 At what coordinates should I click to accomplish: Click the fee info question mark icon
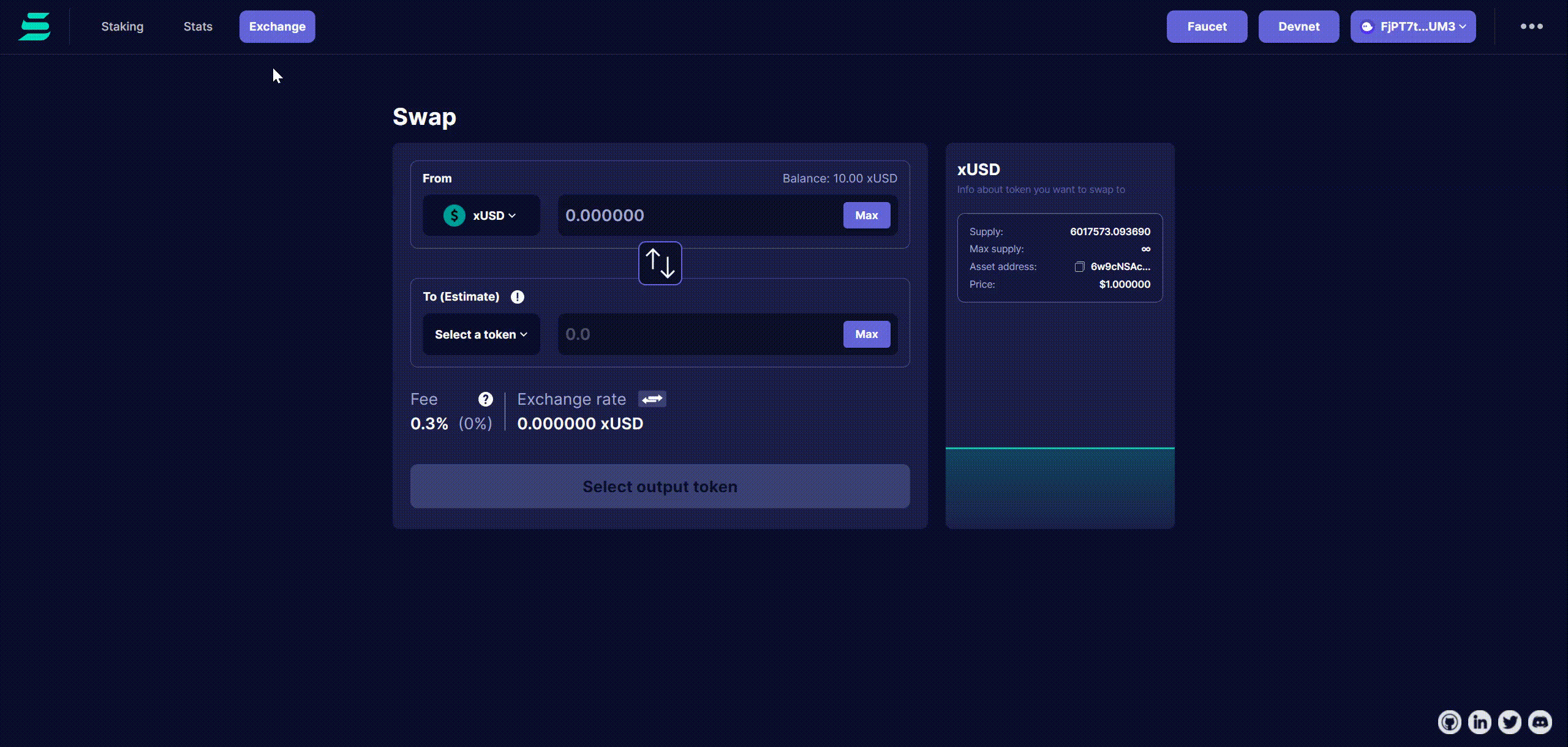pyautogui.click(x=484, y=399)
